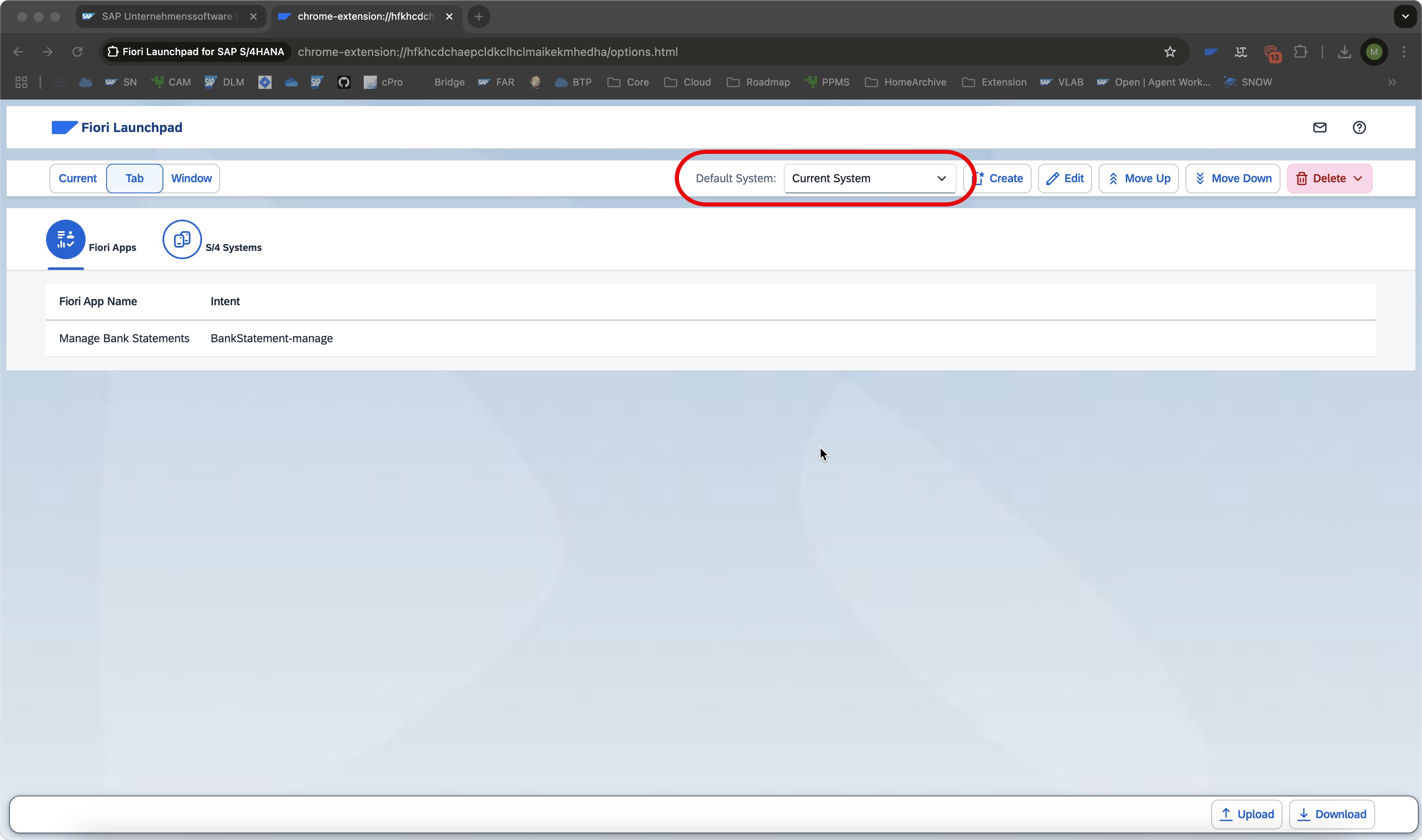This screenshot has height=840, width=1422.
Task: Select the Current open-mode option
Action: pyautogui.click(x=78, y=178)
